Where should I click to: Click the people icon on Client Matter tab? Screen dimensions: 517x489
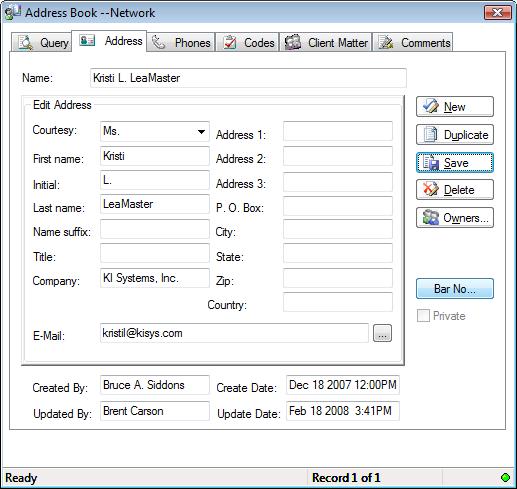293,43
